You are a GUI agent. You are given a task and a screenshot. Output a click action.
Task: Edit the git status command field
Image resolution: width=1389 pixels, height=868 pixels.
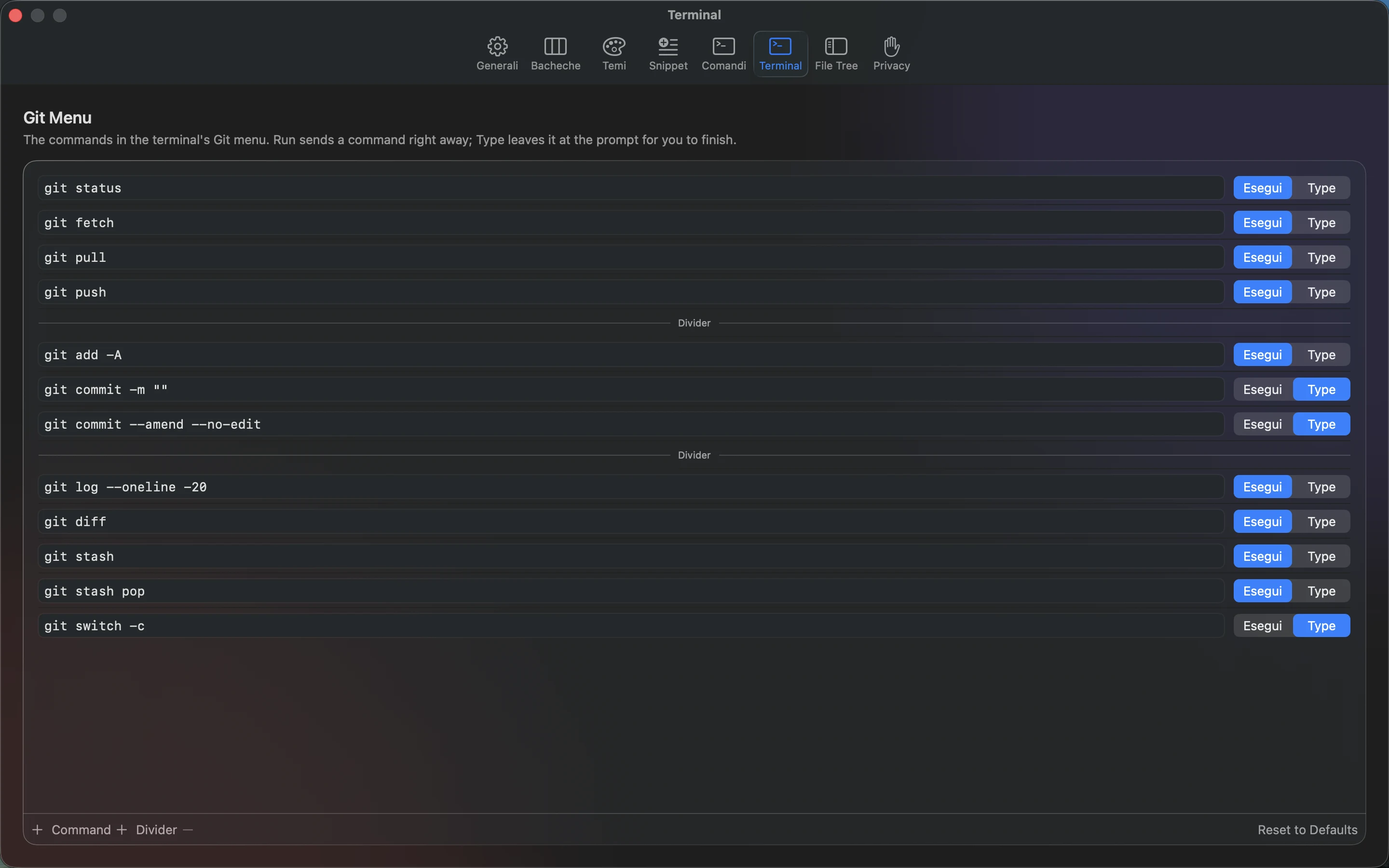[x=631, y=188]
